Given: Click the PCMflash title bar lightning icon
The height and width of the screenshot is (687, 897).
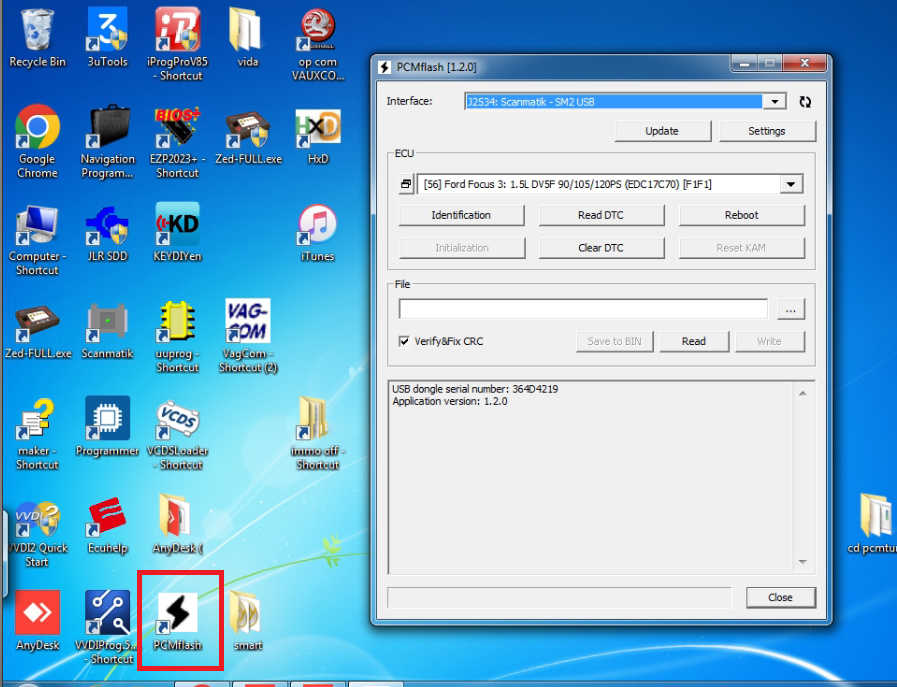Looking at the screenshot, I should point(385,67).
